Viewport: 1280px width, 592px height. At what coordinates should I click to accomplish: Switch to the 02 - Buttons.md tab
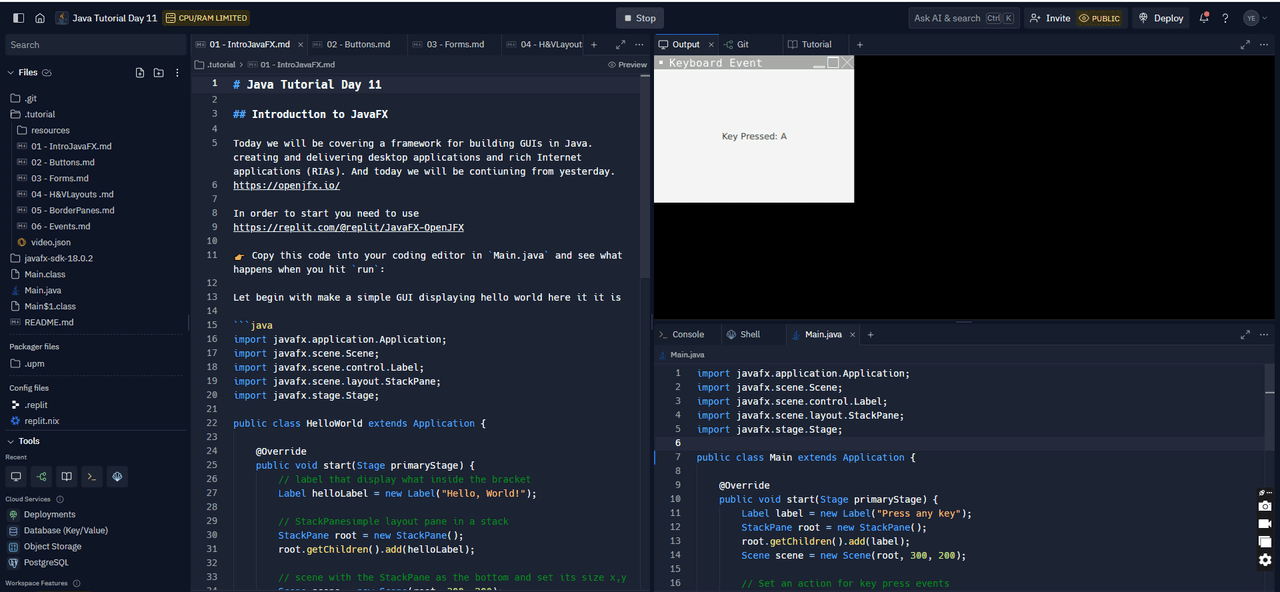click(358, 45)
